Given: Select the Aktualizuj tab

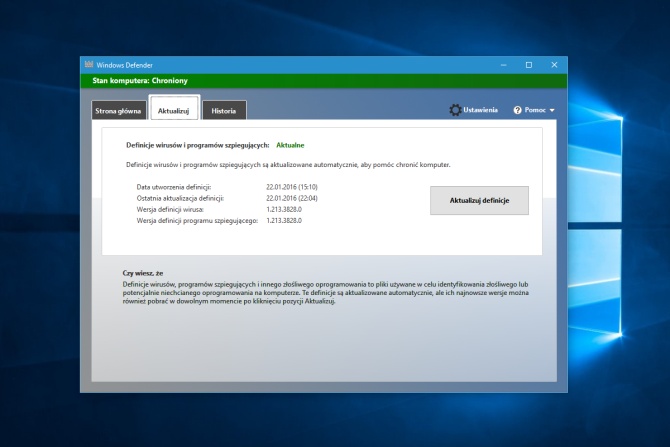Looking at the screenshot, I should (x=174, y=110).
